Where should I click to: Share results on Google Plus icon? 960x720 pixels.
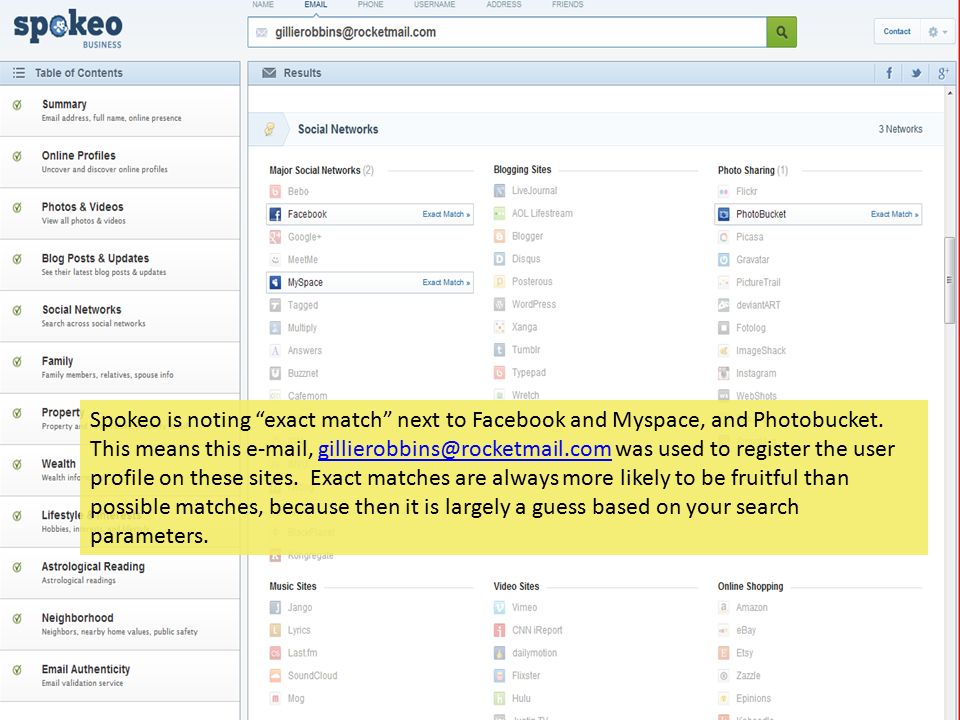(943, 73)
